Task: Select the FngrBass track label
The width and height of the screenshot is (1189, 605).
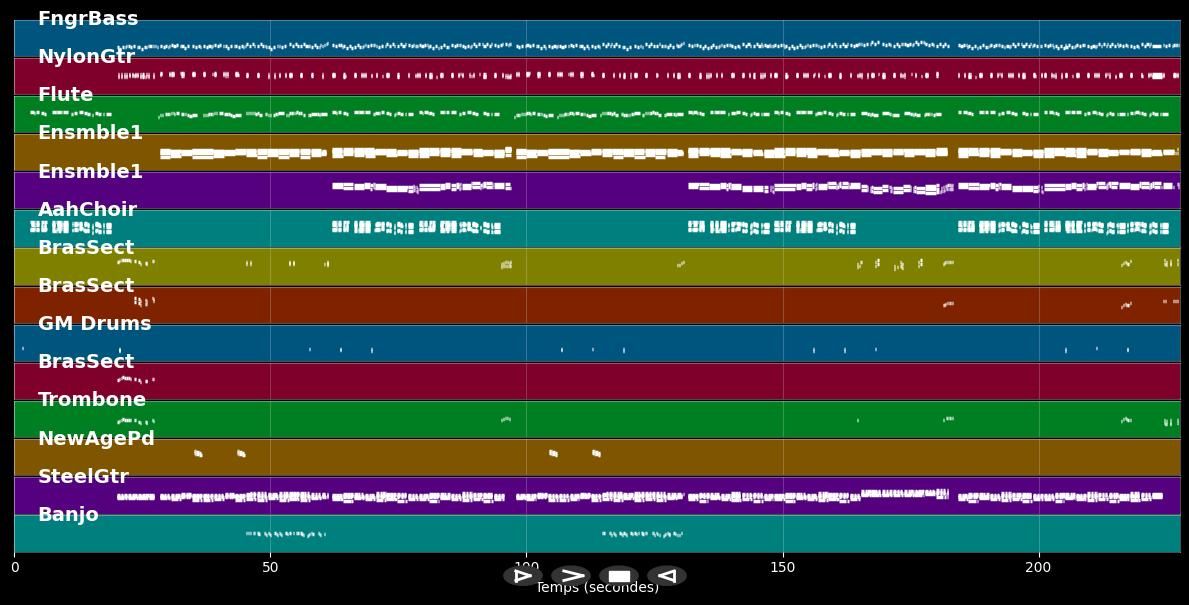Action: click(88, 19)
